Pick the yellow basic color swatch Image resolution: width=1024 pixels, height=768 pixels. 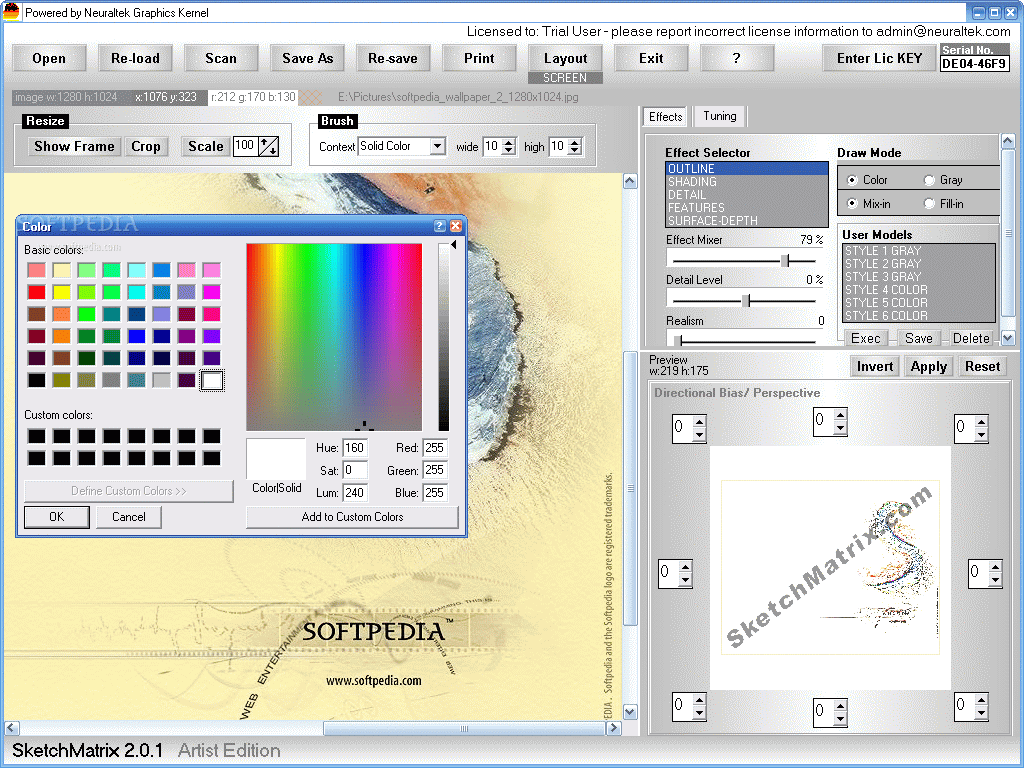(61, 292)
